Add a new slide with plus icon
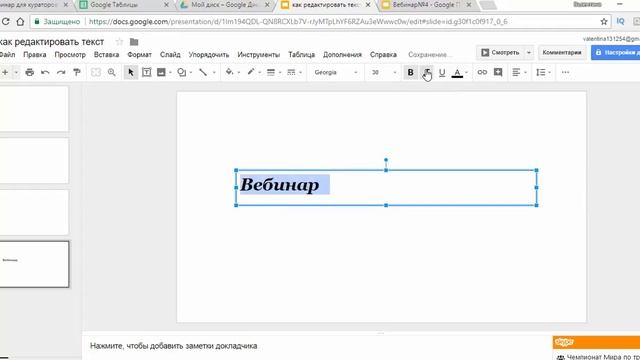The width and height of the screenshot is (640, 360). tap(5, 73)
